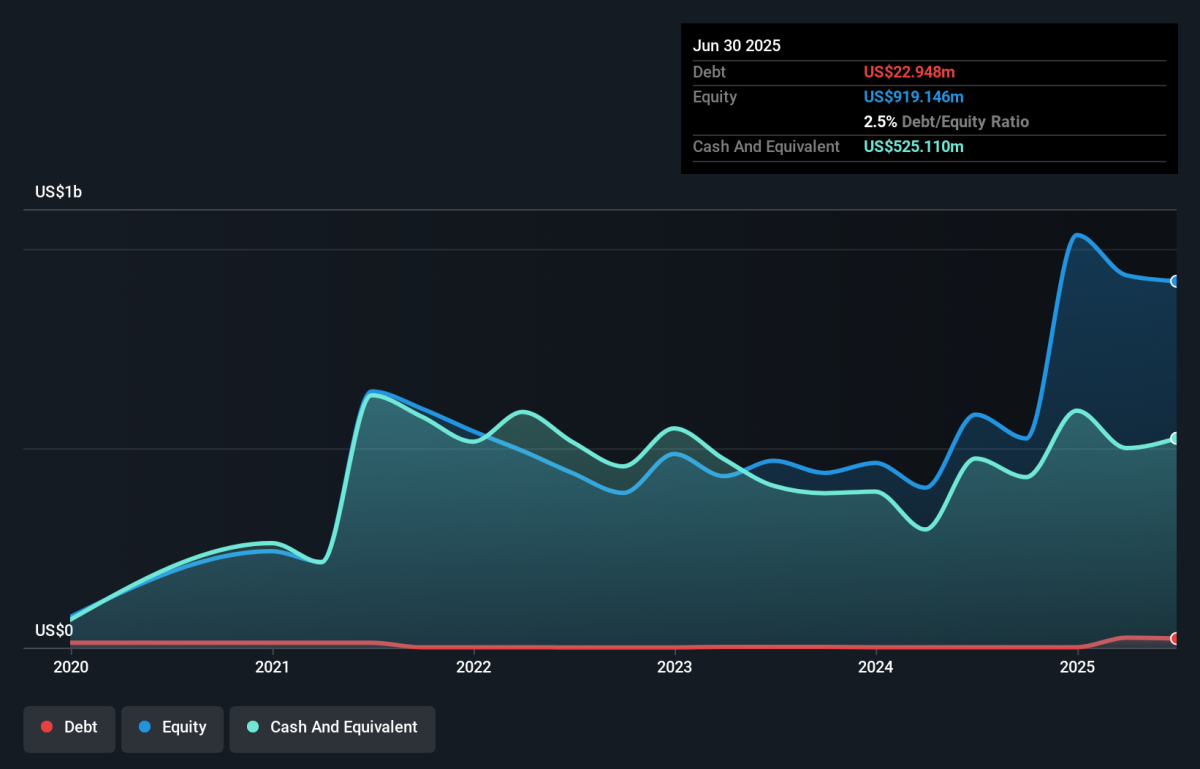Click the US$525.110m cash value

(x=914, y=147)
